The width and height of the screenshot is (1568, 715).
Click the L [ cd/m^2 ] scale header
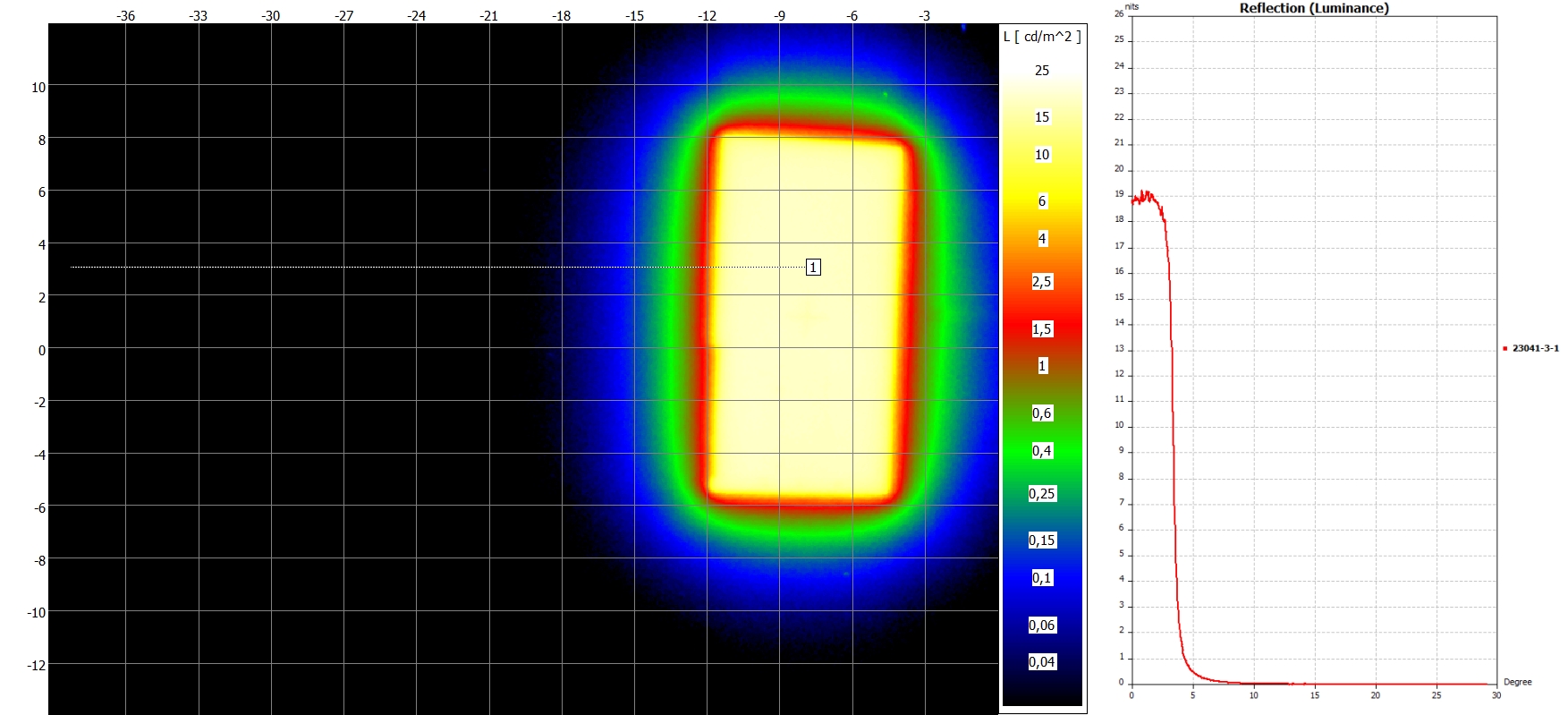click(x=1042, y=37)
